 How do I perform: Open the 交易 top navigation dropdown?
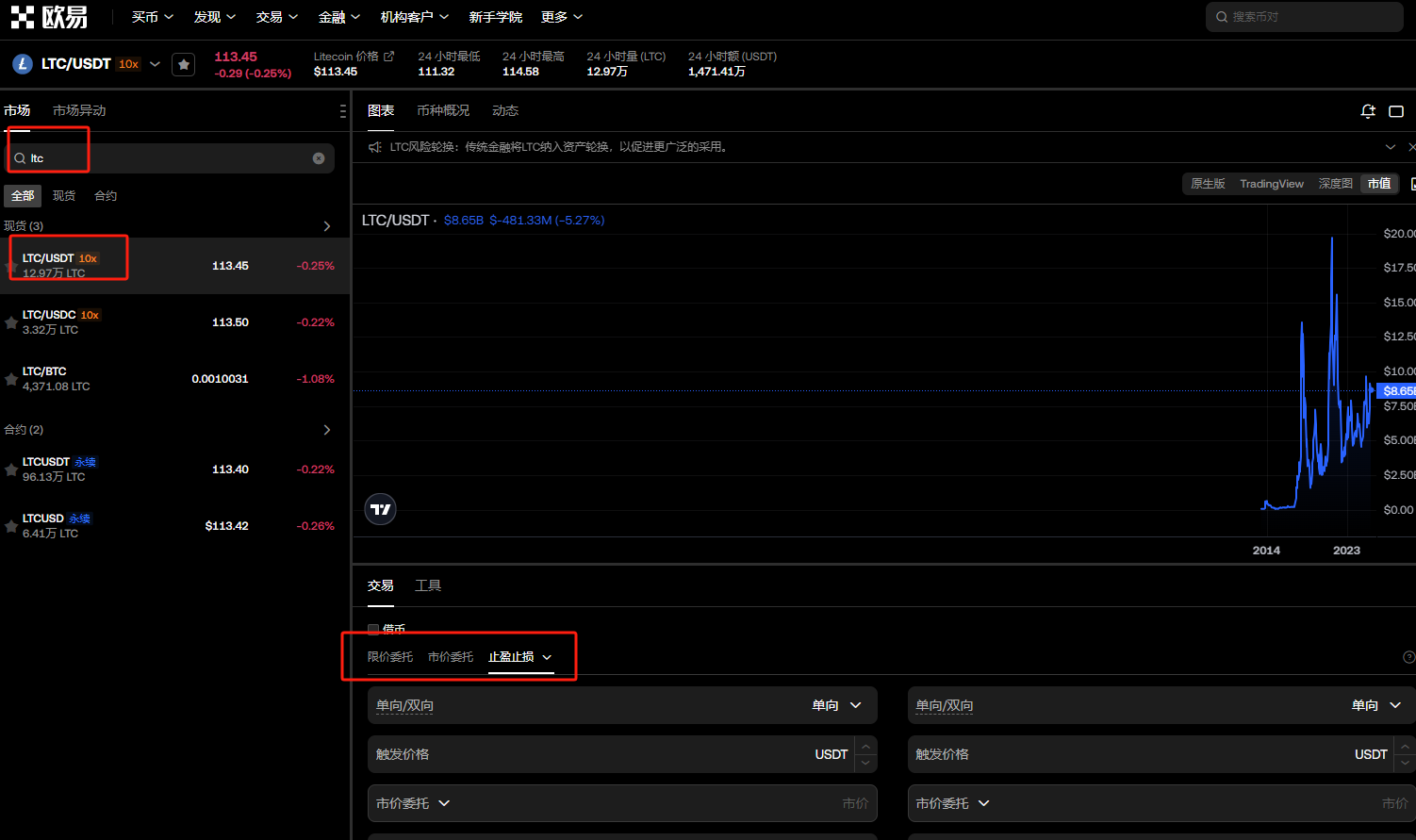pos(277,17)
